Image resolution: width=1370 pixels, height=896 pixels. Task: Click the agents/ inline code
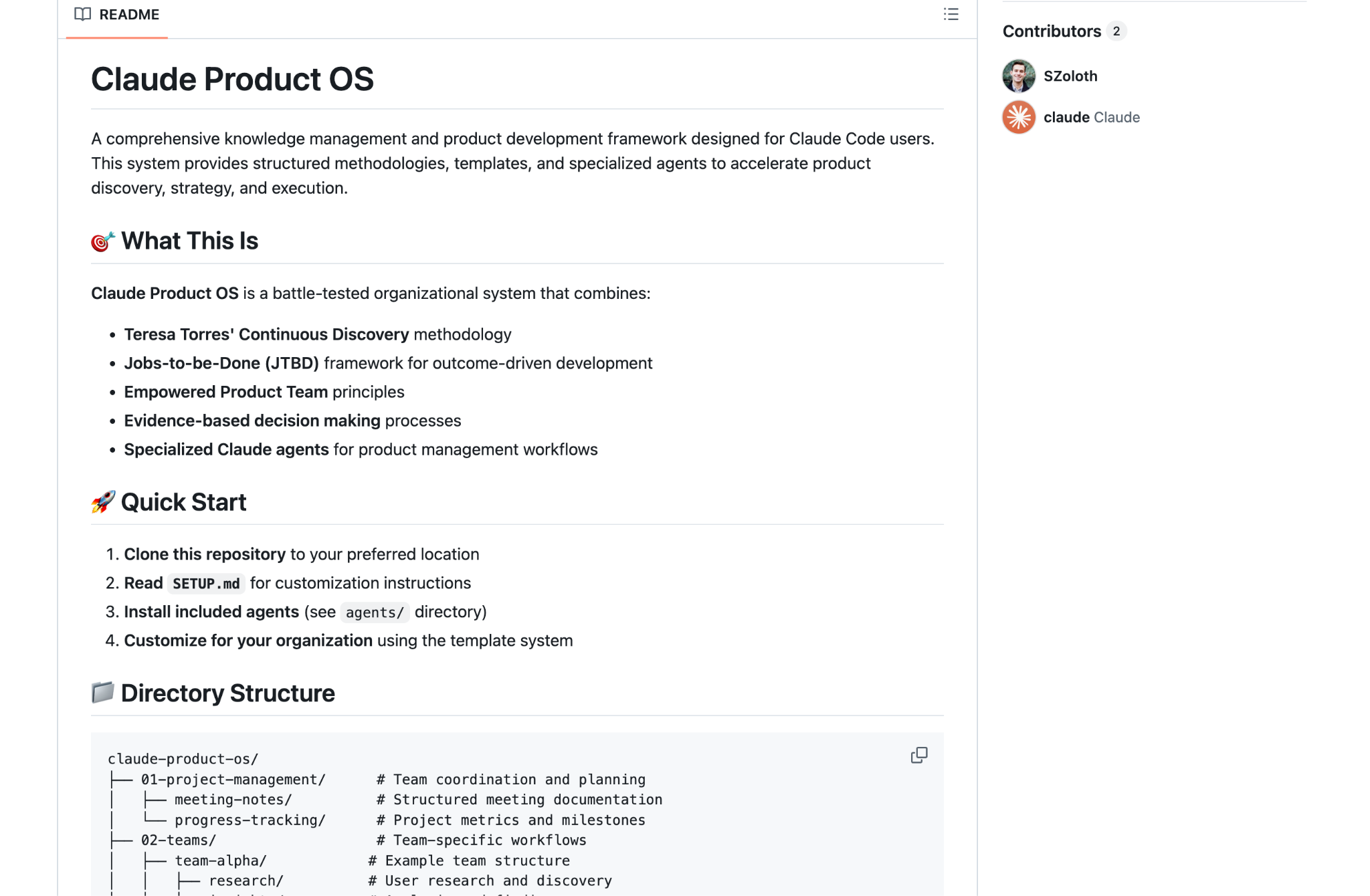click(375, 612)
